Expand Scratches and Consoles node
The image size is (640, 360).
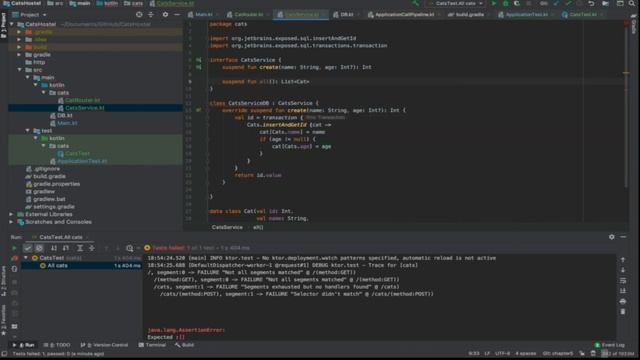coord(11,222)
